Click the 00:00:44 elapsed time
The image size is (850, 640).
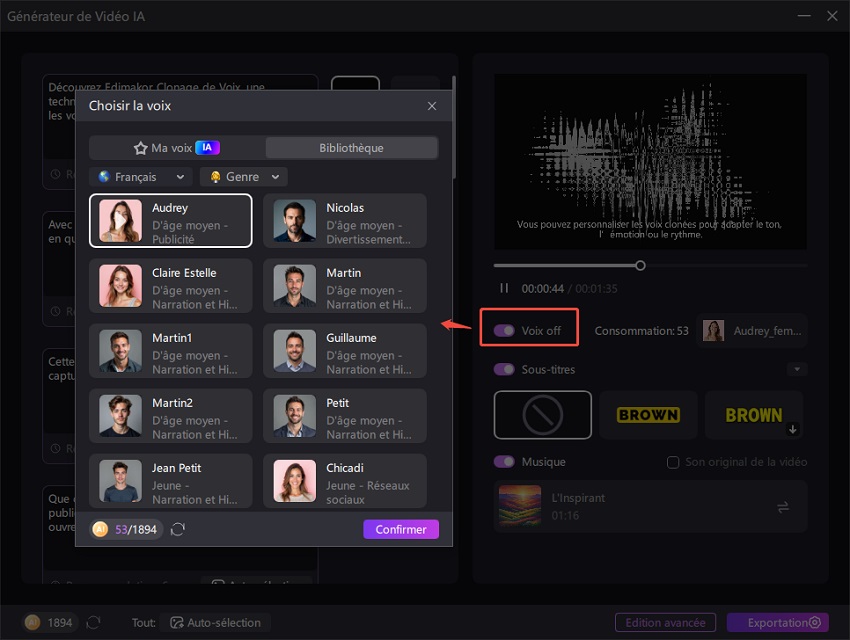click(543, 288)
